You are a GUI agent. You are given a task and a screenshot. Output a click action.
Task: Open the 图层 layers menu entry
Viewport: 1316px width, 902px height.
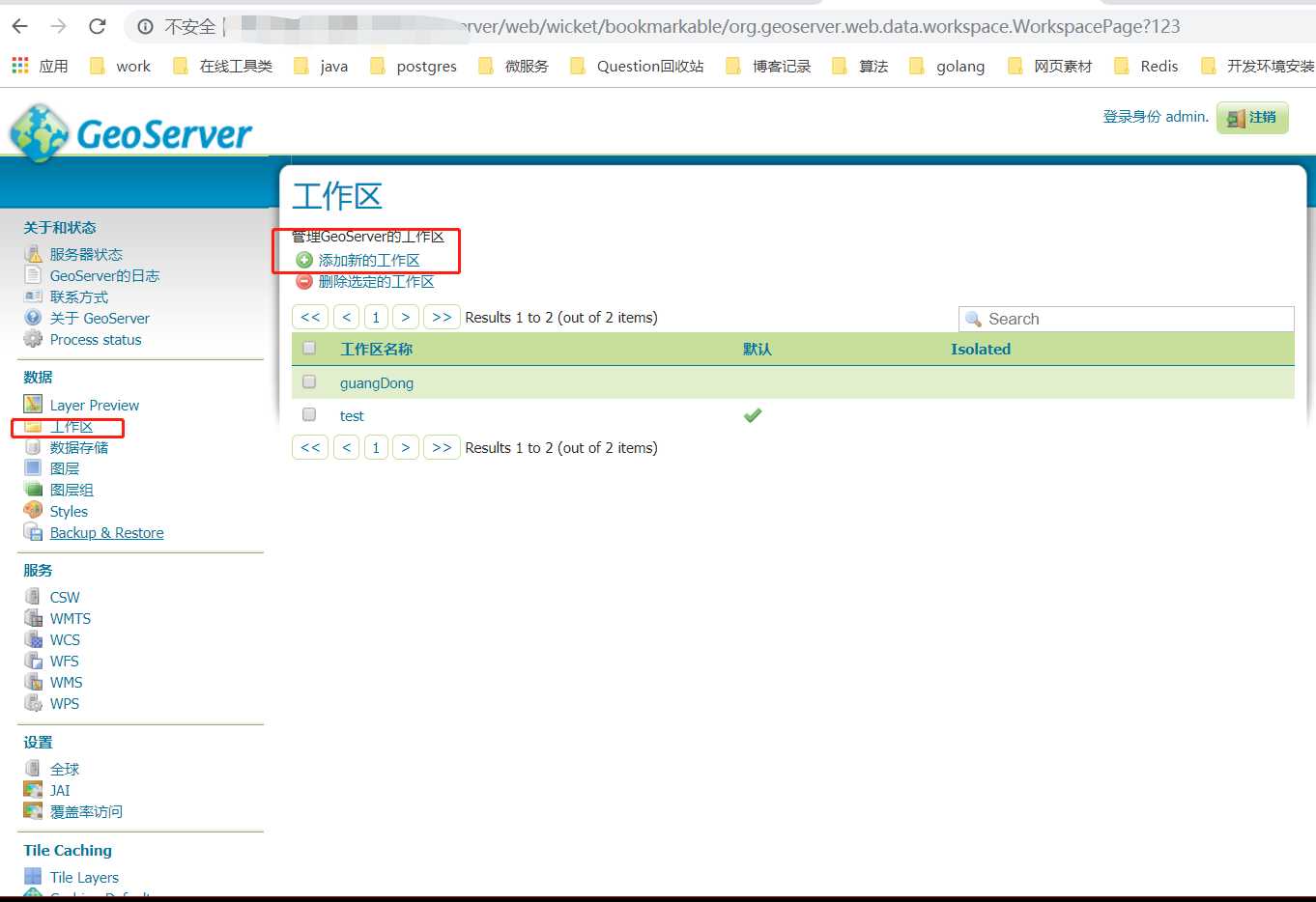click(65, 468)
